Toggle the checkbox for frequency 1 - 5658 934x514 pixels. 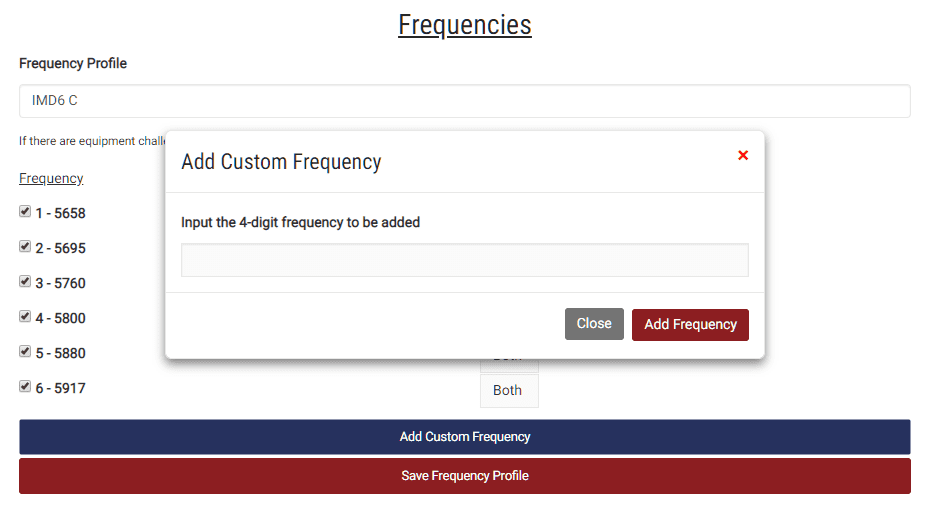click(25, 211)
